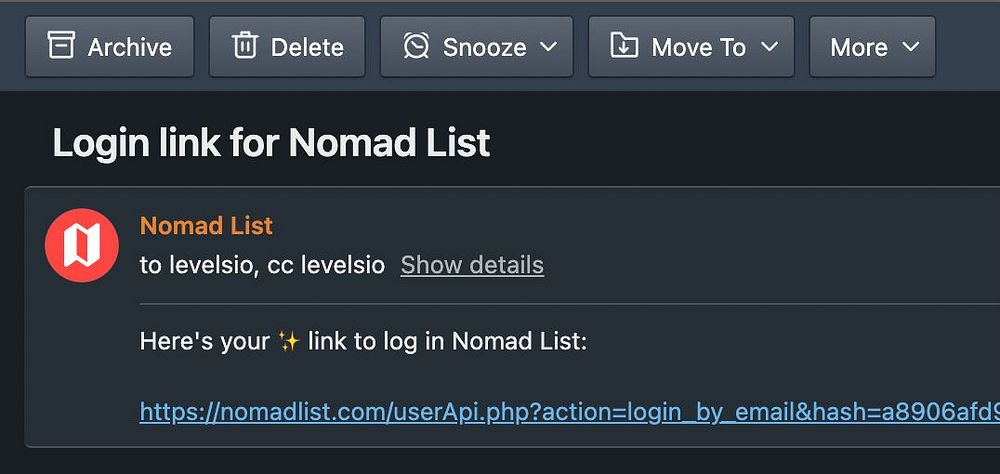The height and width of the screenshot is (474, 1000).
Task: Click the subject "Login link for Nomad List"
Action: click(271, 143)
